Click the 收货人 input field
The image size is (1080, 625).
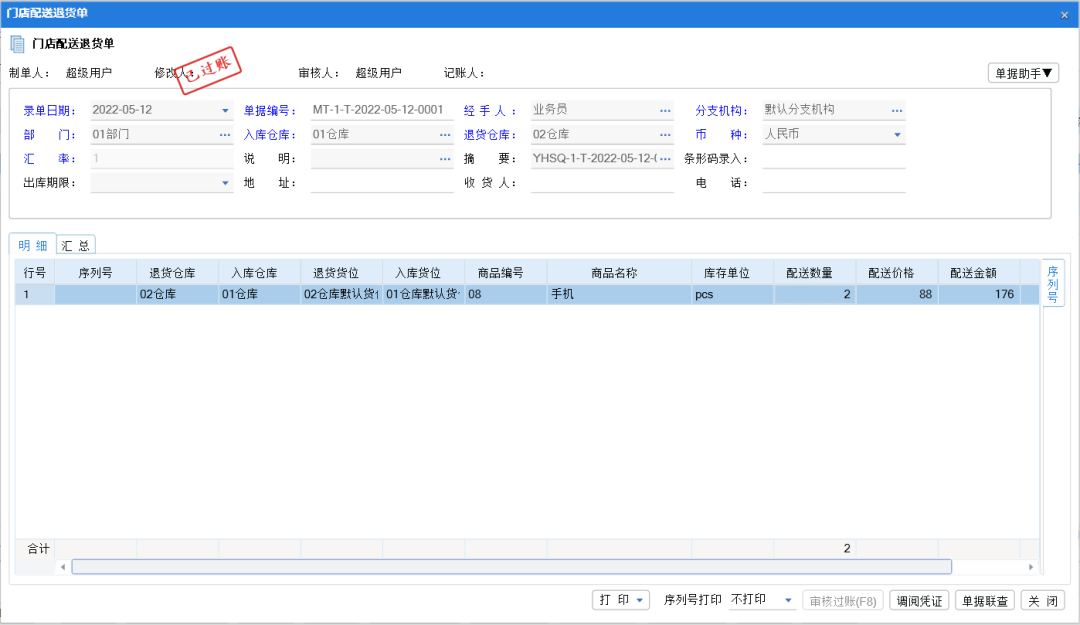tap(602, 183)
